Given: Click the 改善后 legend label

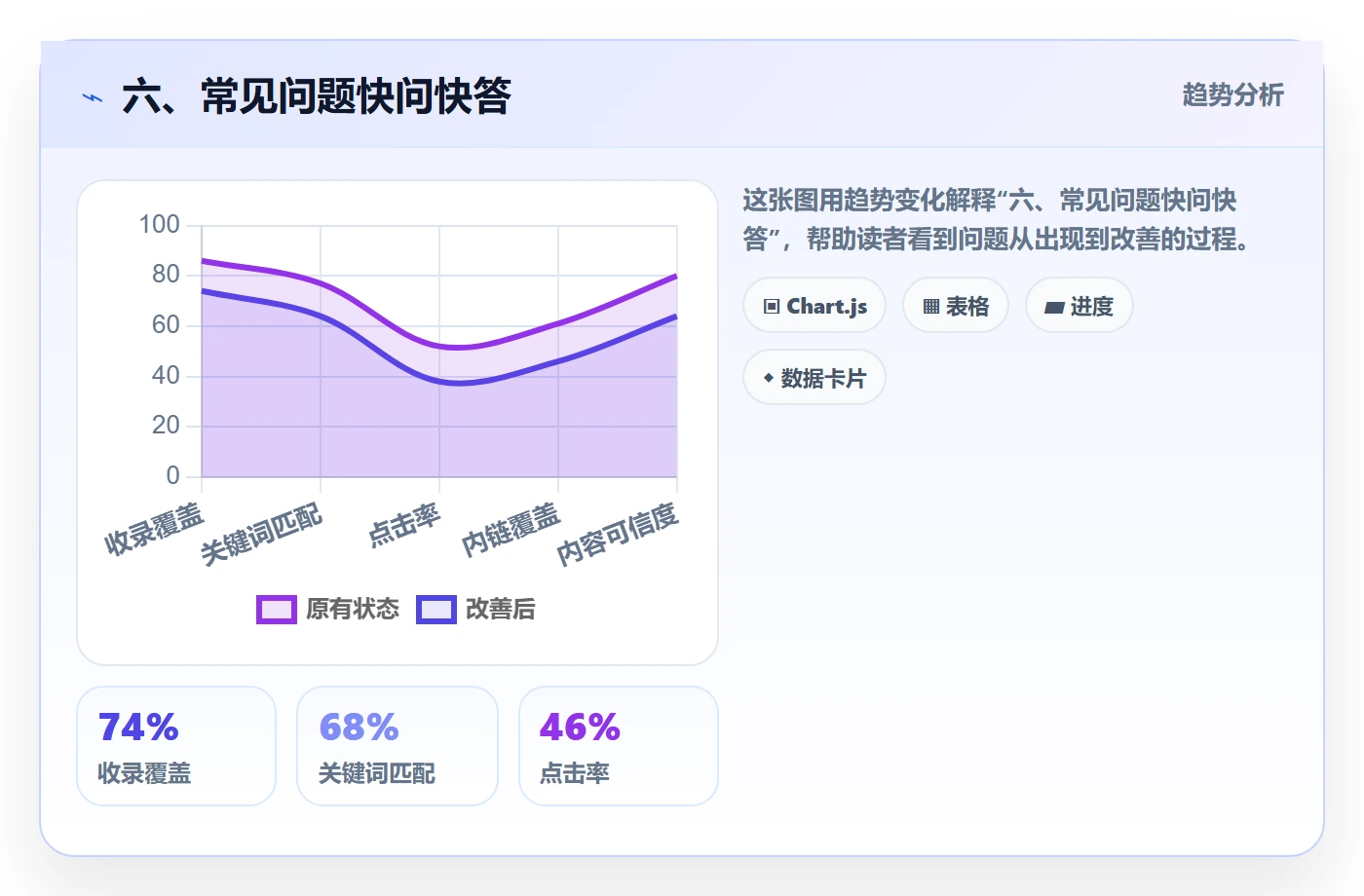Looking at the screenshot, I should coord(501,610).
